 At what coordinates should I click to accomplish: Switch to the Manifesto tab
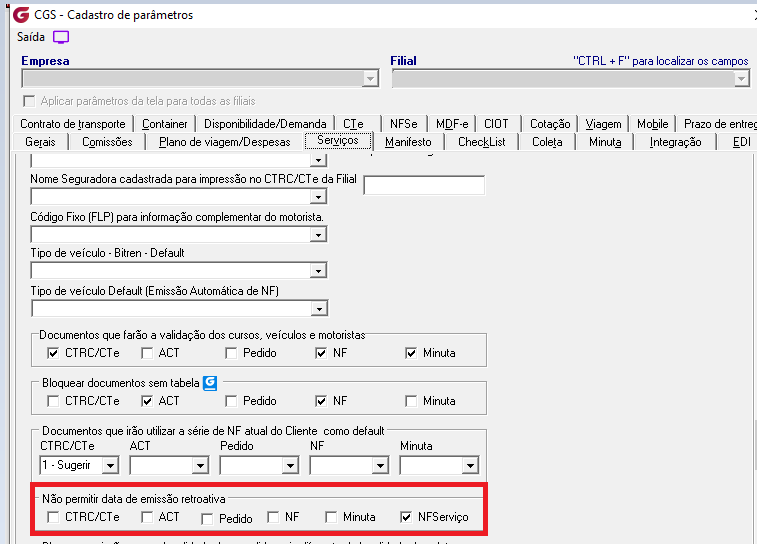click(408, 142)
